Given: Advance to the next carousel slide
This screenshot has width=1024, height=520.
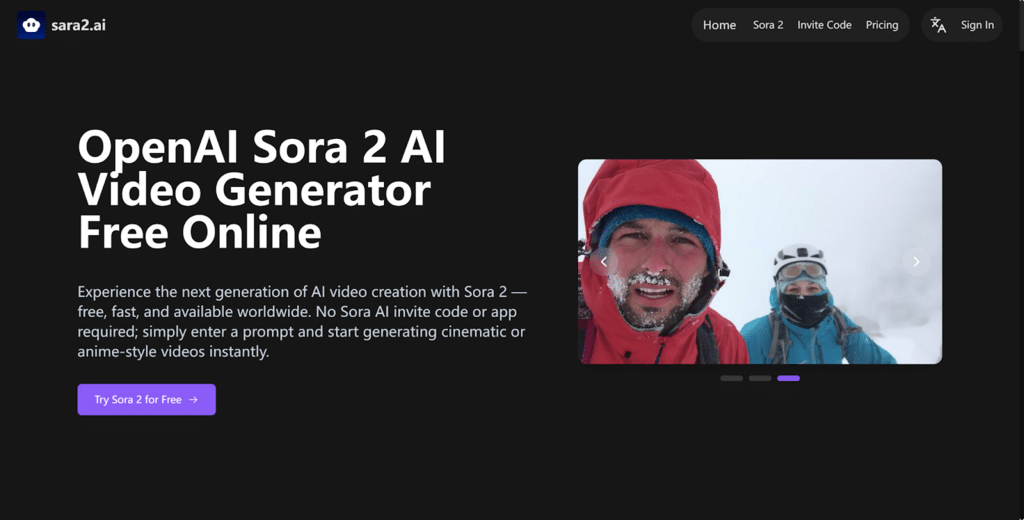Looking at the screenshot, I should point(916,262).
